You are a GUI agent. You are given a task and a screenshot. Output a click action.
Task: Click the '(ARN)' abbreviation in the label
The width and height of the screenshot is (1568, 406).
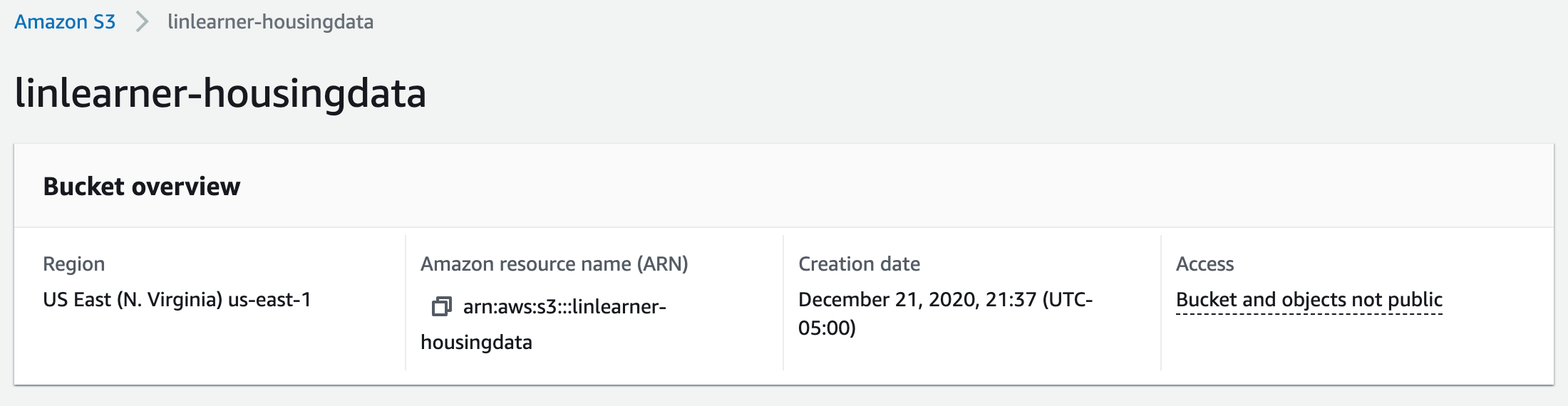(662, 264)
